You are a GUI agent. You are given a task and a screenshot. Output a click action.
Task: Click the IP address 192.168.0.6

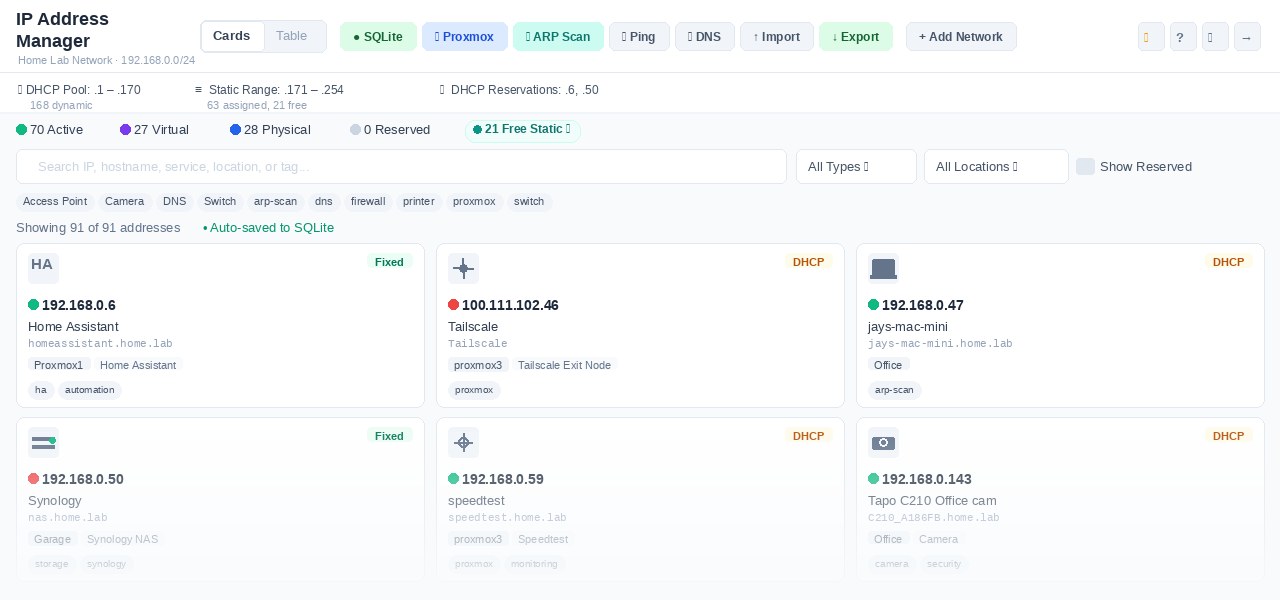(79, 305)
